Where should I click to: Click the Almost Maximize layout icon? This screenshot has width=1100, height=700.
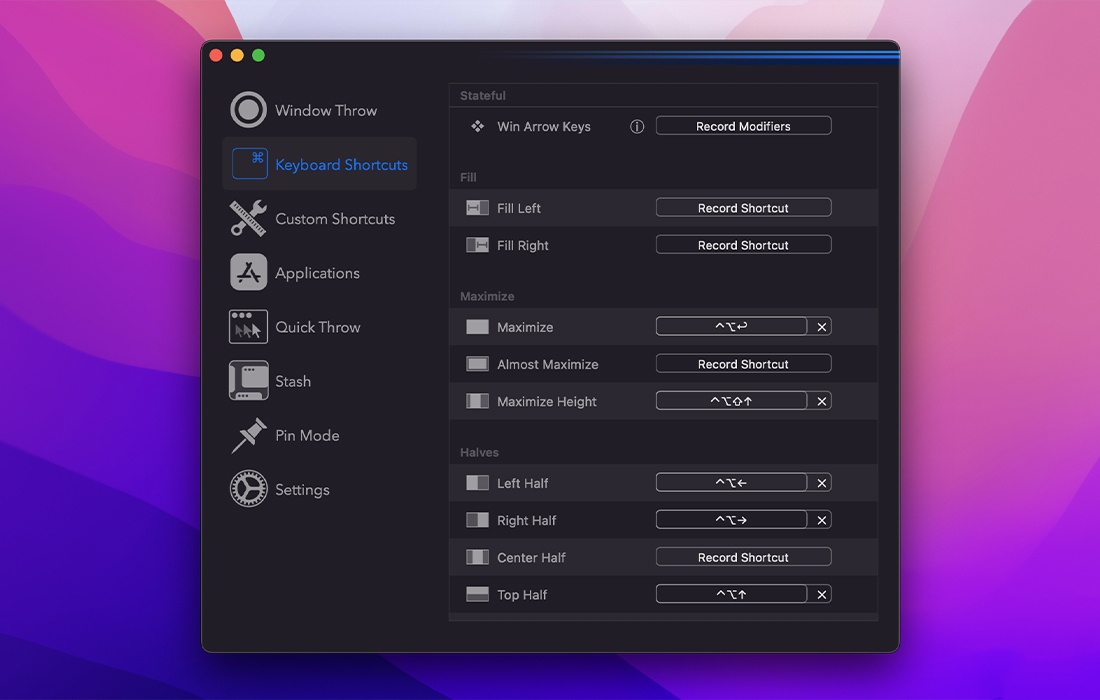point(477,364)
